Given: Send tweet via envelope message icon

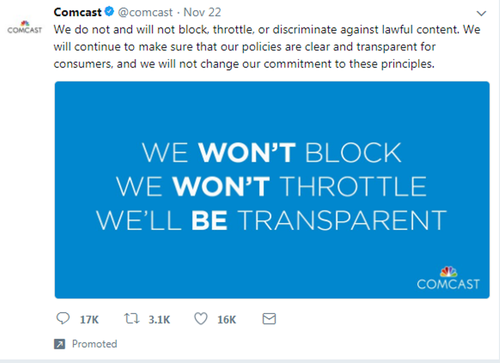Looking at the screenshot, I should pyautogui.click(x=269, y=319).
